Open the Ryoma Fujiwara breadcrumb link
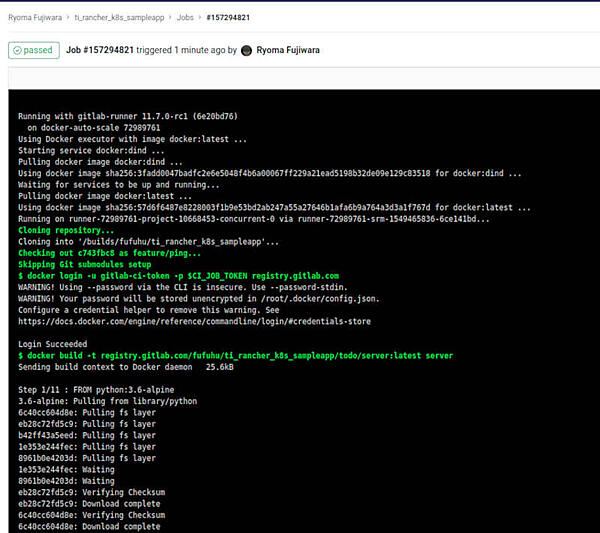This screenshot has width=600, height=533. (x=39, y=17)
